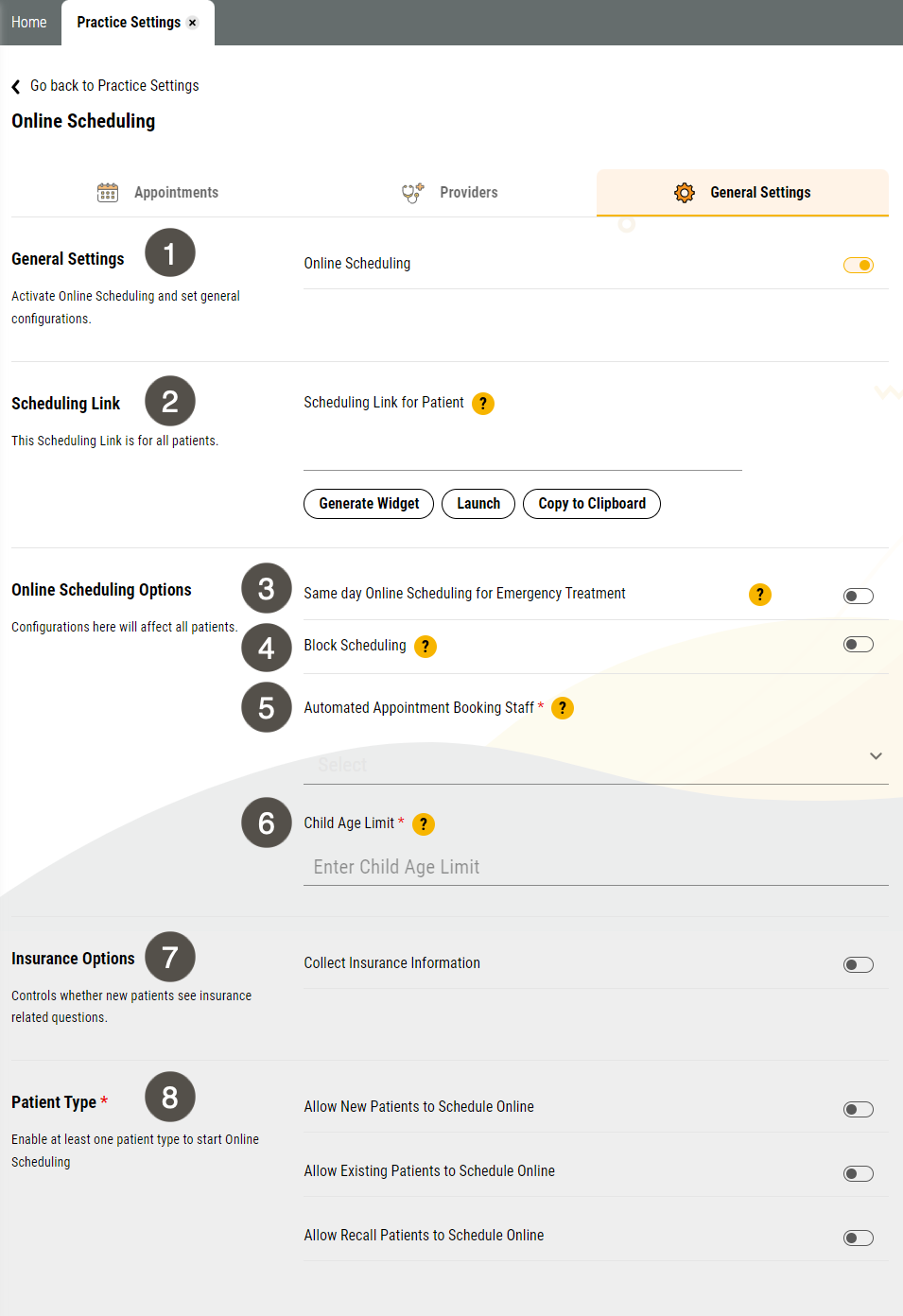Image resolution: width=903 pixels, height=1316 pixels.
Task: Click the Scheduling Link for Patient field
Action: pyautogui.click(x=523, y=449)
